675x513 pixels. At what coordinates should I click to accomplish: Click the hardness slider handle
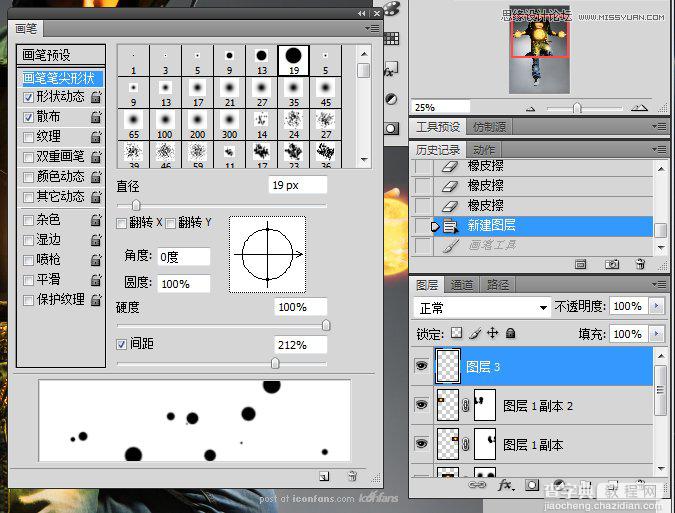tap(326, 325)
